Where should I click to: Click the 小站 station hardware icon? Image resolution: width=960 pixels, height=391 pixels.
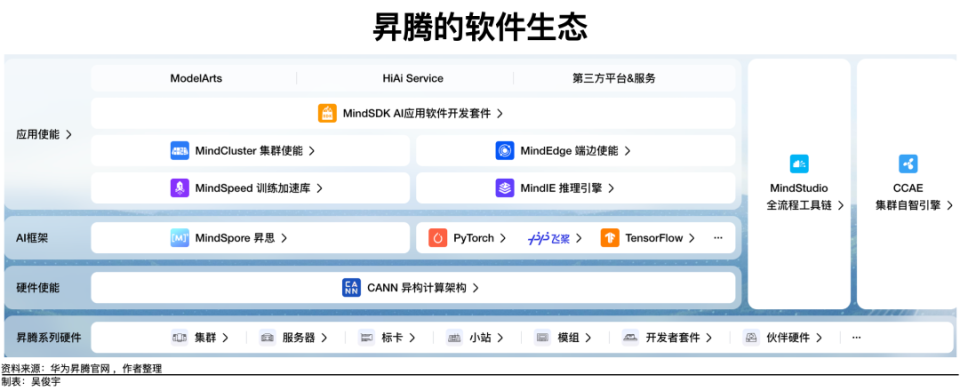point(454,337)
